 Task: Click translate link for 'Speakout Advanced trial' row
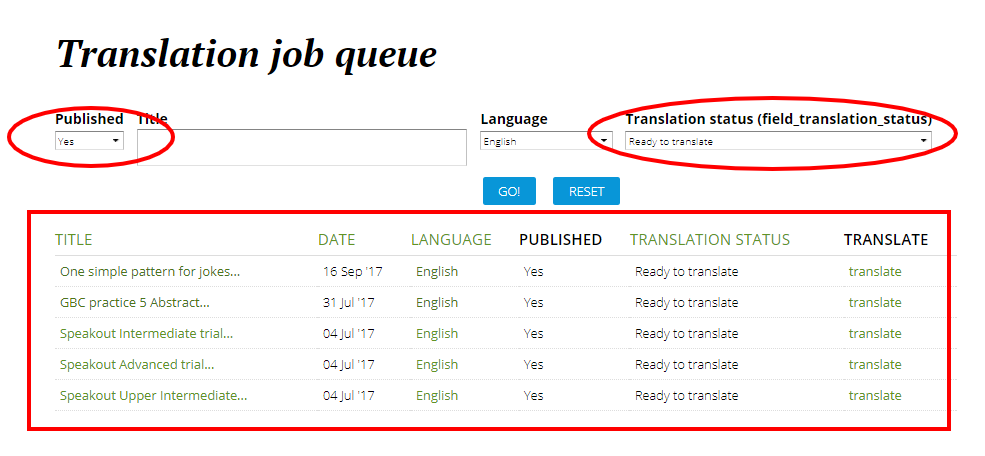(x=874, y=364)
